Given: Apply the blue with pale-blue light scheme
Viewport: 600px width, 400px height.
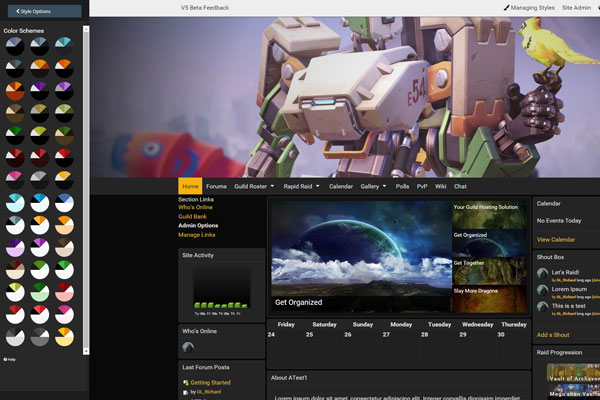Looking at the screenshot, I should click(64, 203).
